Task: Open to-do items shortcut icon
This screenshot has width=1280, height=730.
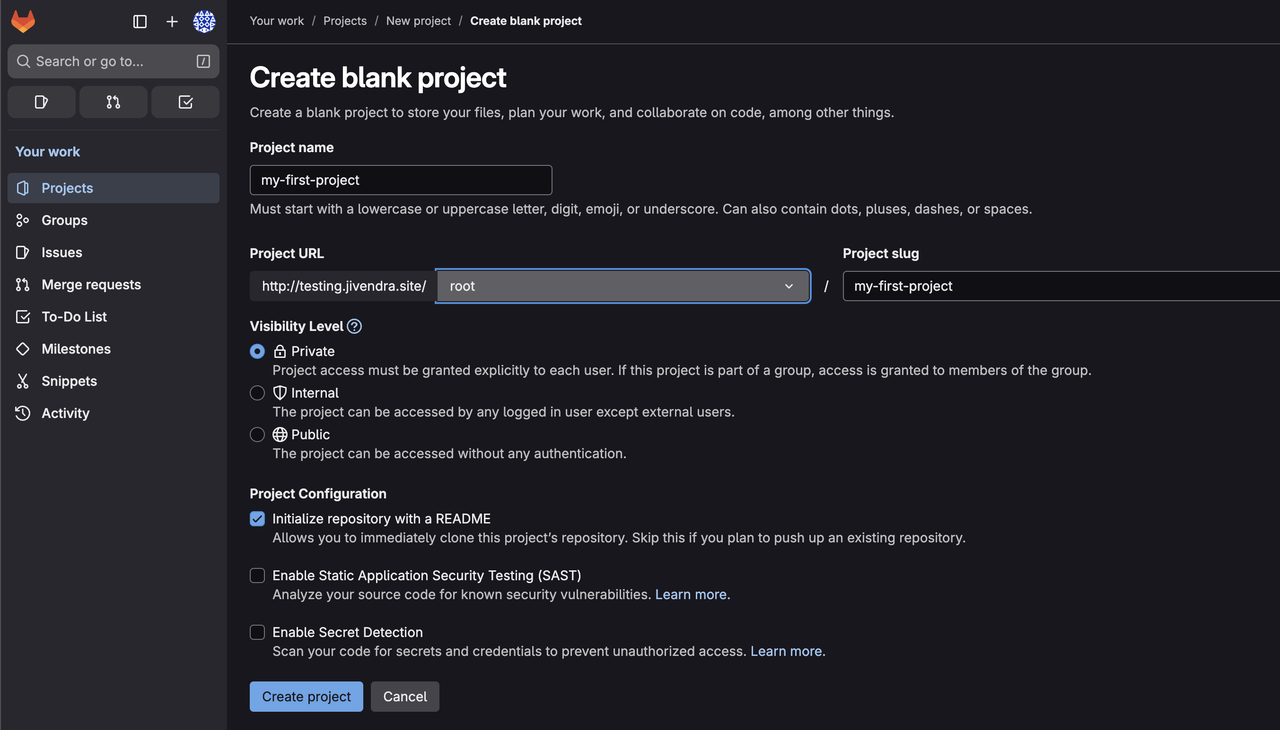Action: tap(185, 102)
